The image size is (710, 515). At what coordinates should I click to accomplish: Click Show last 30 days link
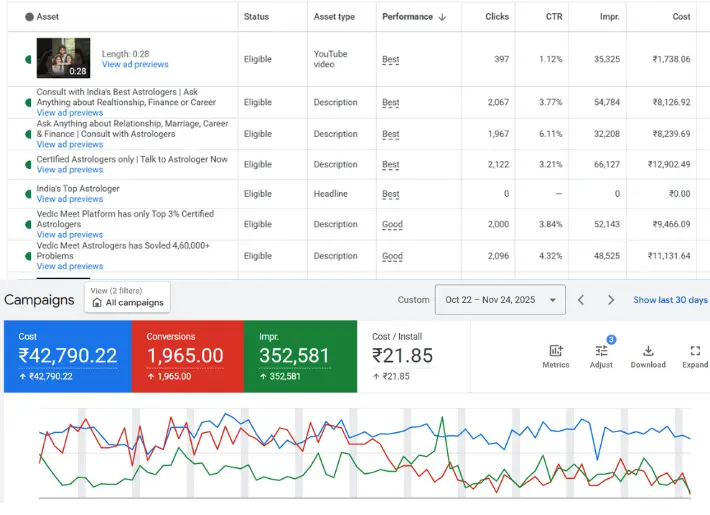(x=670, y=300)
